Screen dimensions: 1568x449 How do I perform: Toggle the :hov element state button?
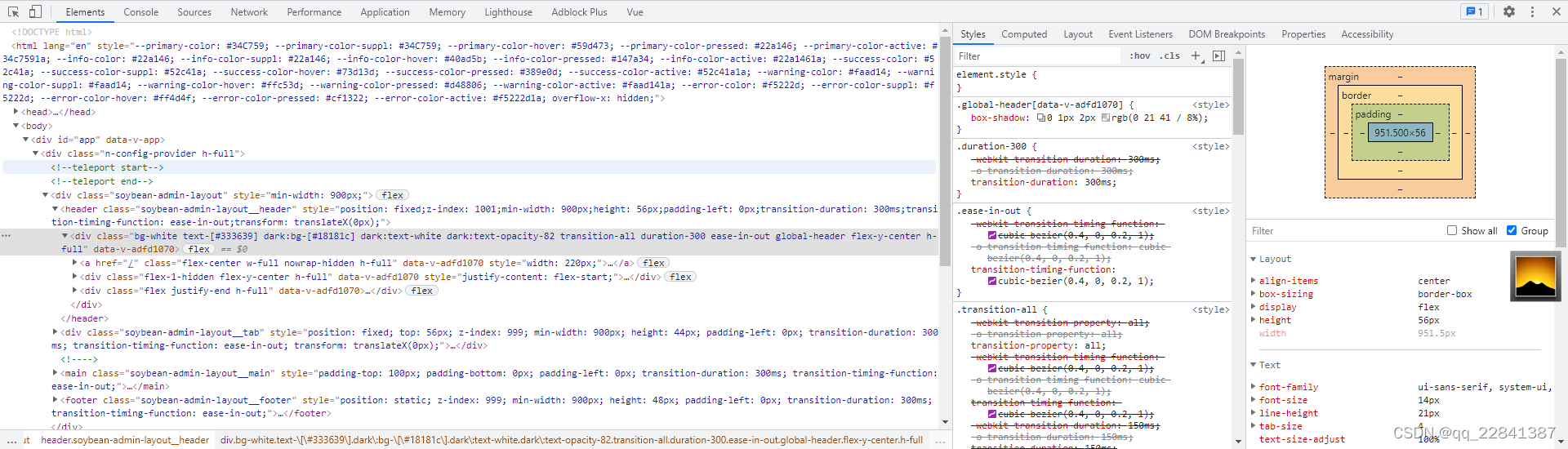(1140, 56)
